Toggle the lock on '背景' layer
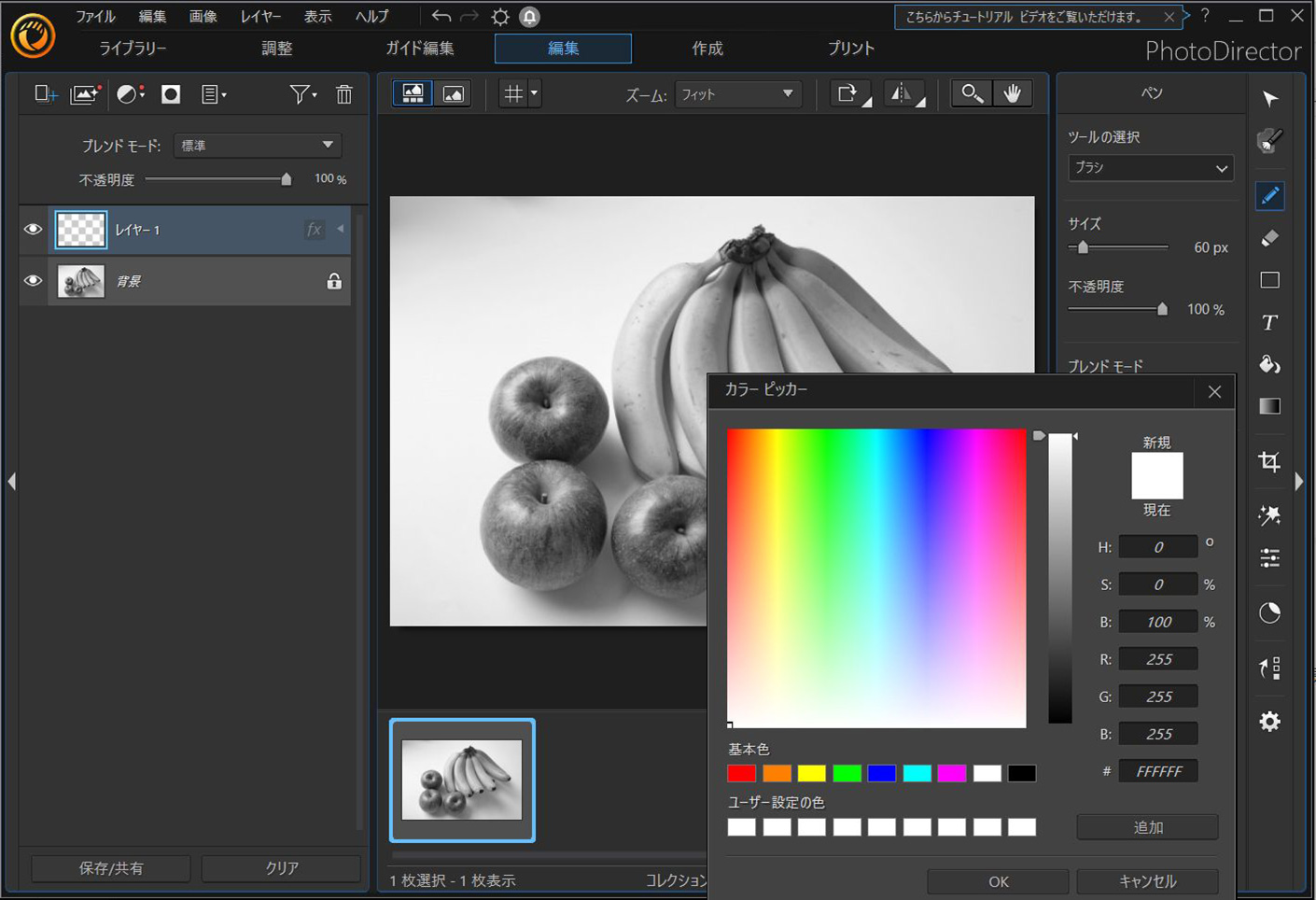The width and height of the screenshot is (1316, 900). click(x=333, y=281)
